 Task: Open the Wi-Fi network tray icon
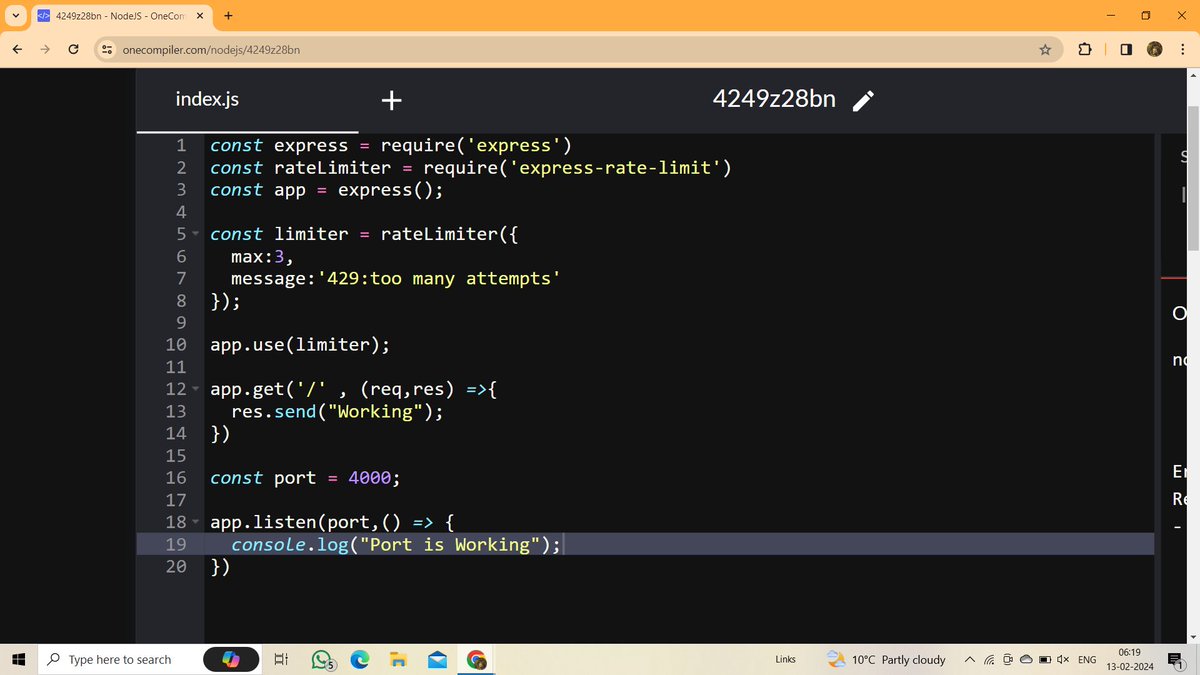988,660
